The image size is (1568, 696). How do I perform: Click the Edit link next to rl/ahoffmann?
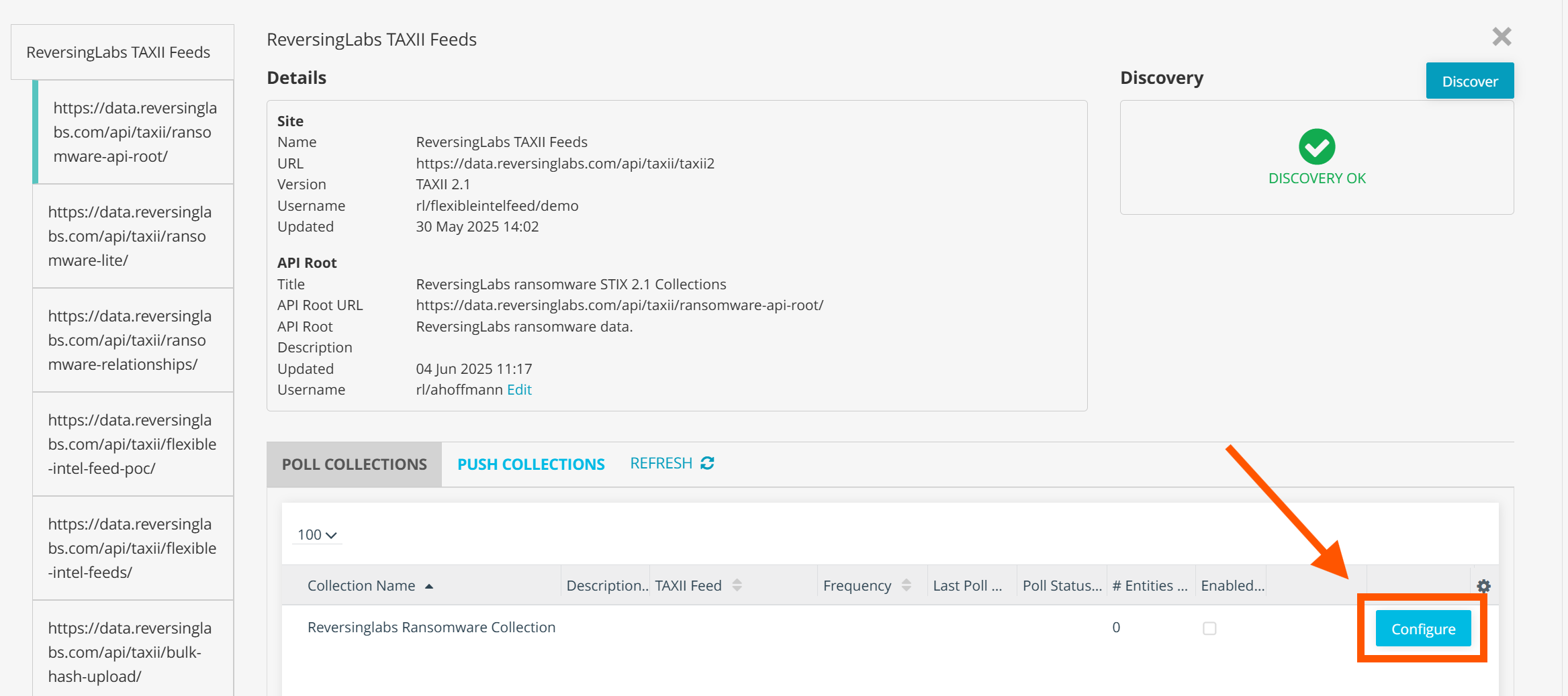click(519, 389)
